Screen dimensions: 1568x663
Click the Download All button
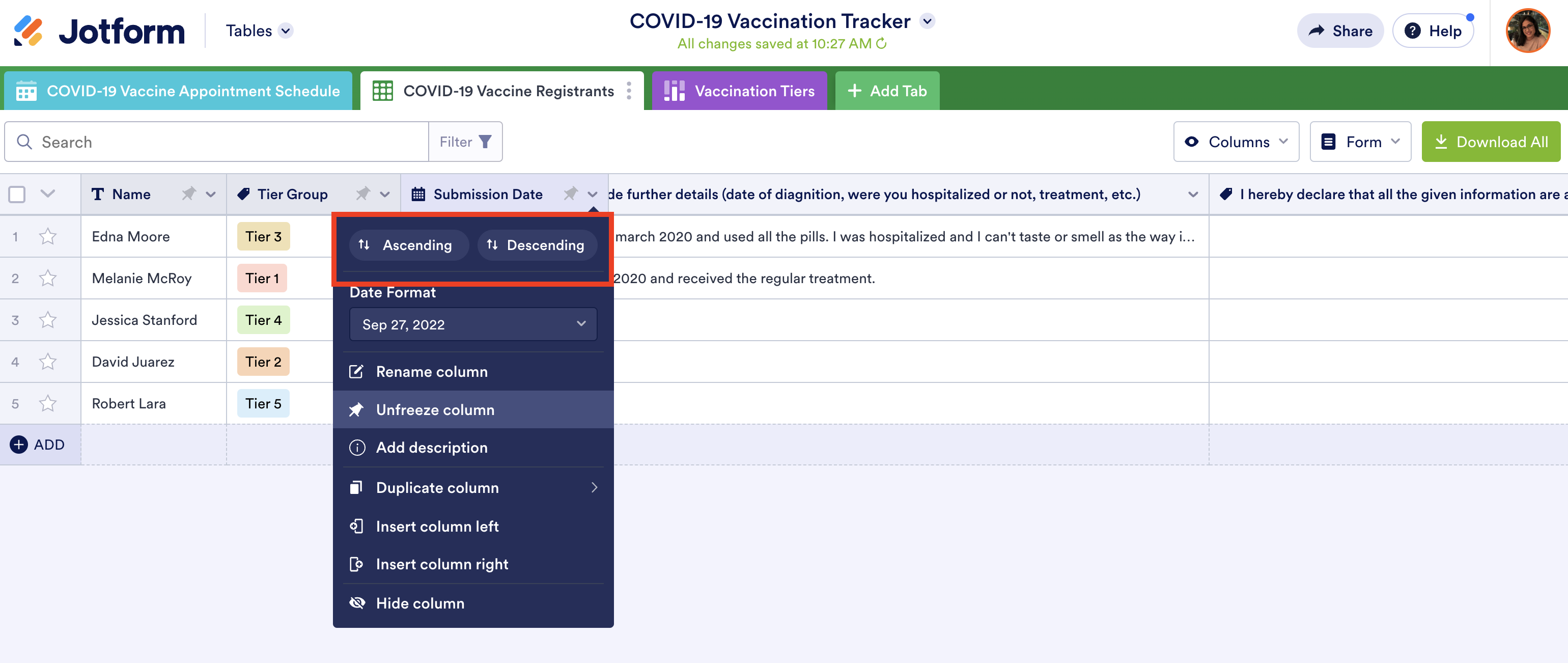[1491, 142]
